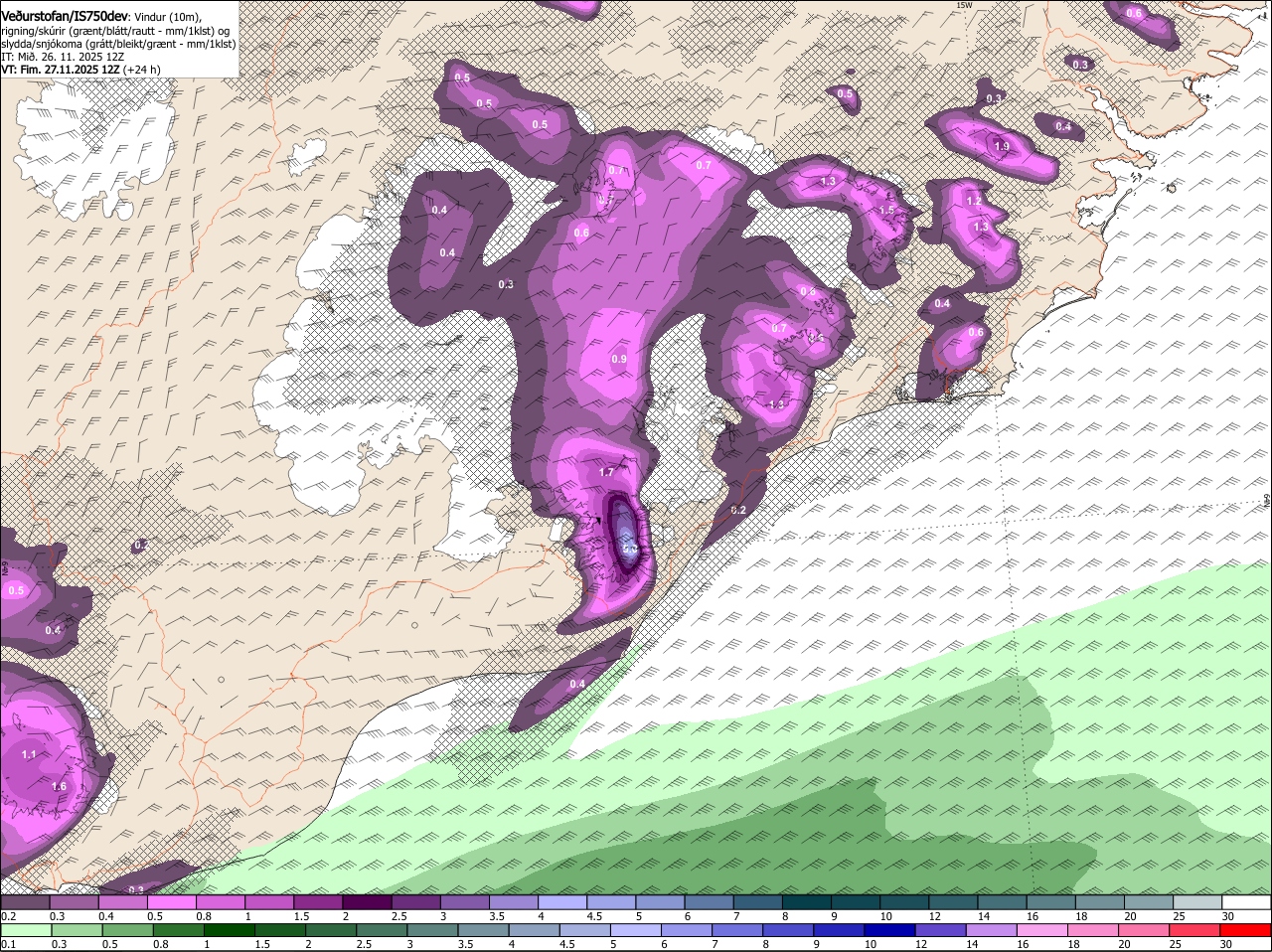Select upper legend swatch labeled 6
The image size is (1272, 952).
[x=709, y=902]
